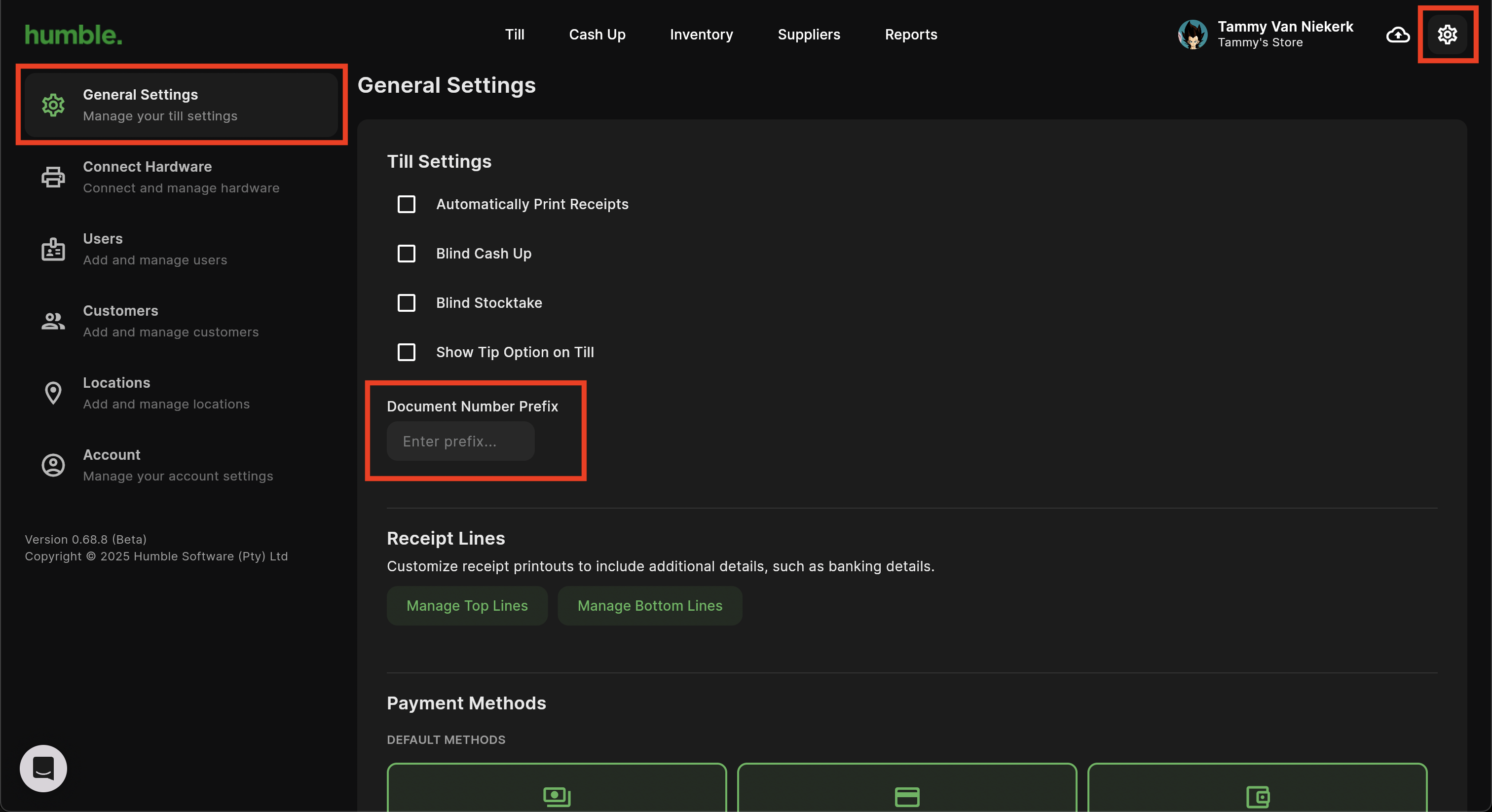Click the 'Customize receipt printouts' description text

click(x=661, y=566)
